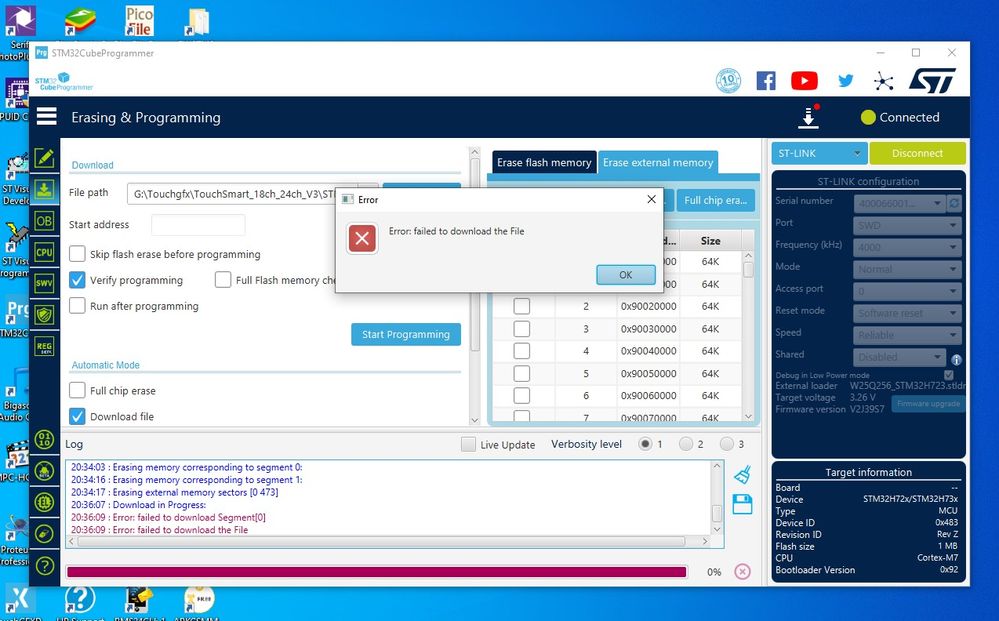999x621 pixels.
Task: Select verbosity level 3
Action: pos(726,444)
